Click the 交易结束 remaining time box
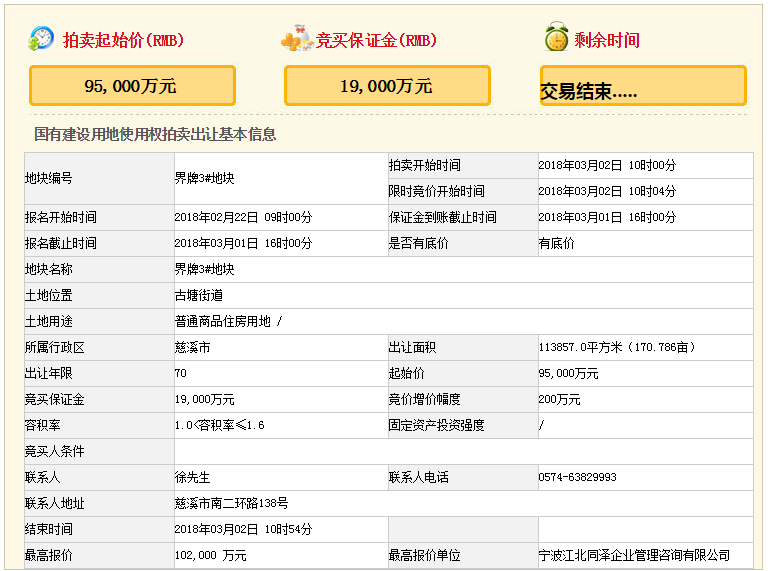Screen dimensions: 770x571 643,87
